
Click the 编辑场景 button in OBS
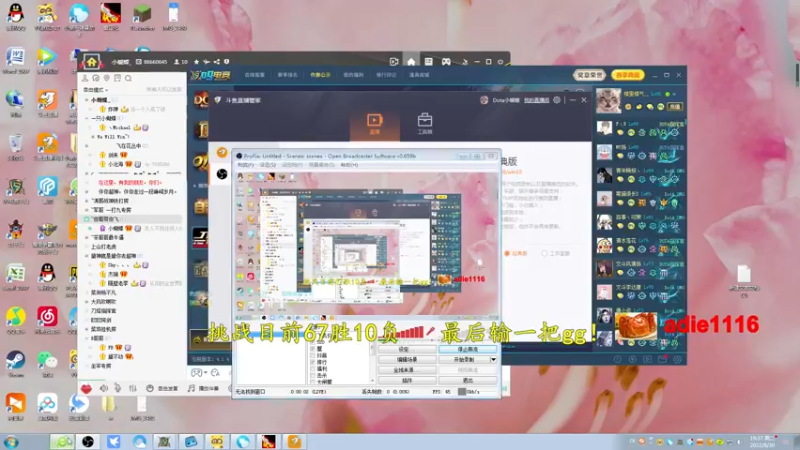pyautogui.click(x=407, y=360)
